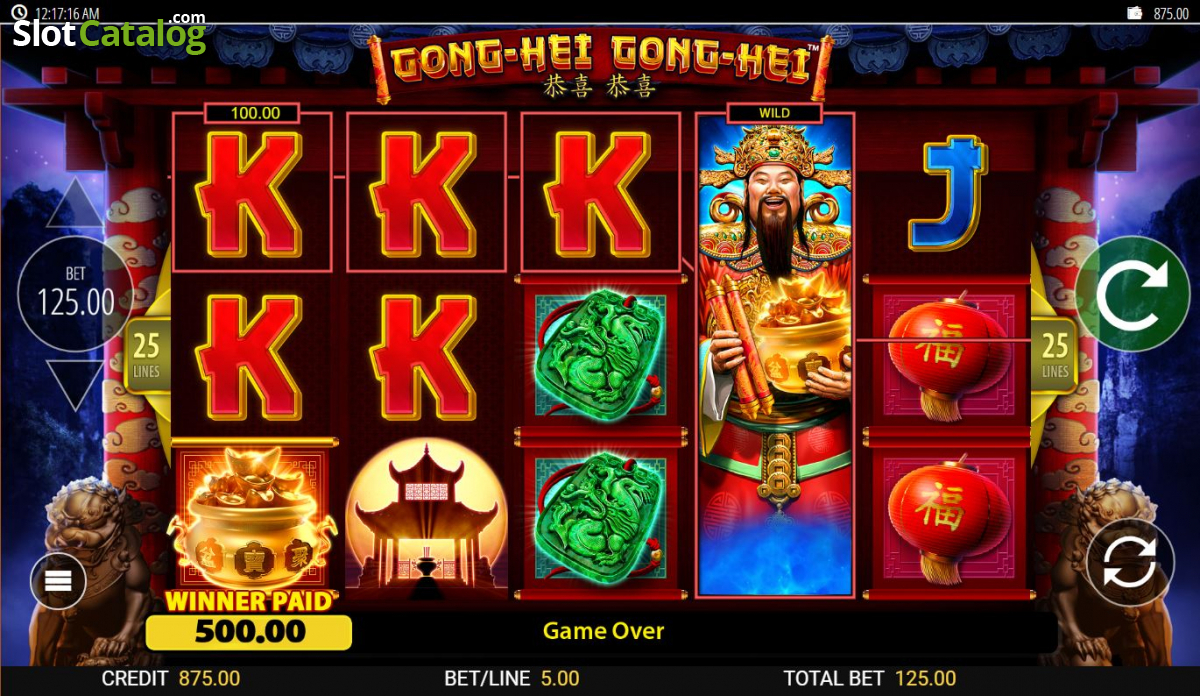The height and width of the screenshot is (696, 1200).
Task: Click the 125.00 bet amount circle
Action: [x=76, y=294]
